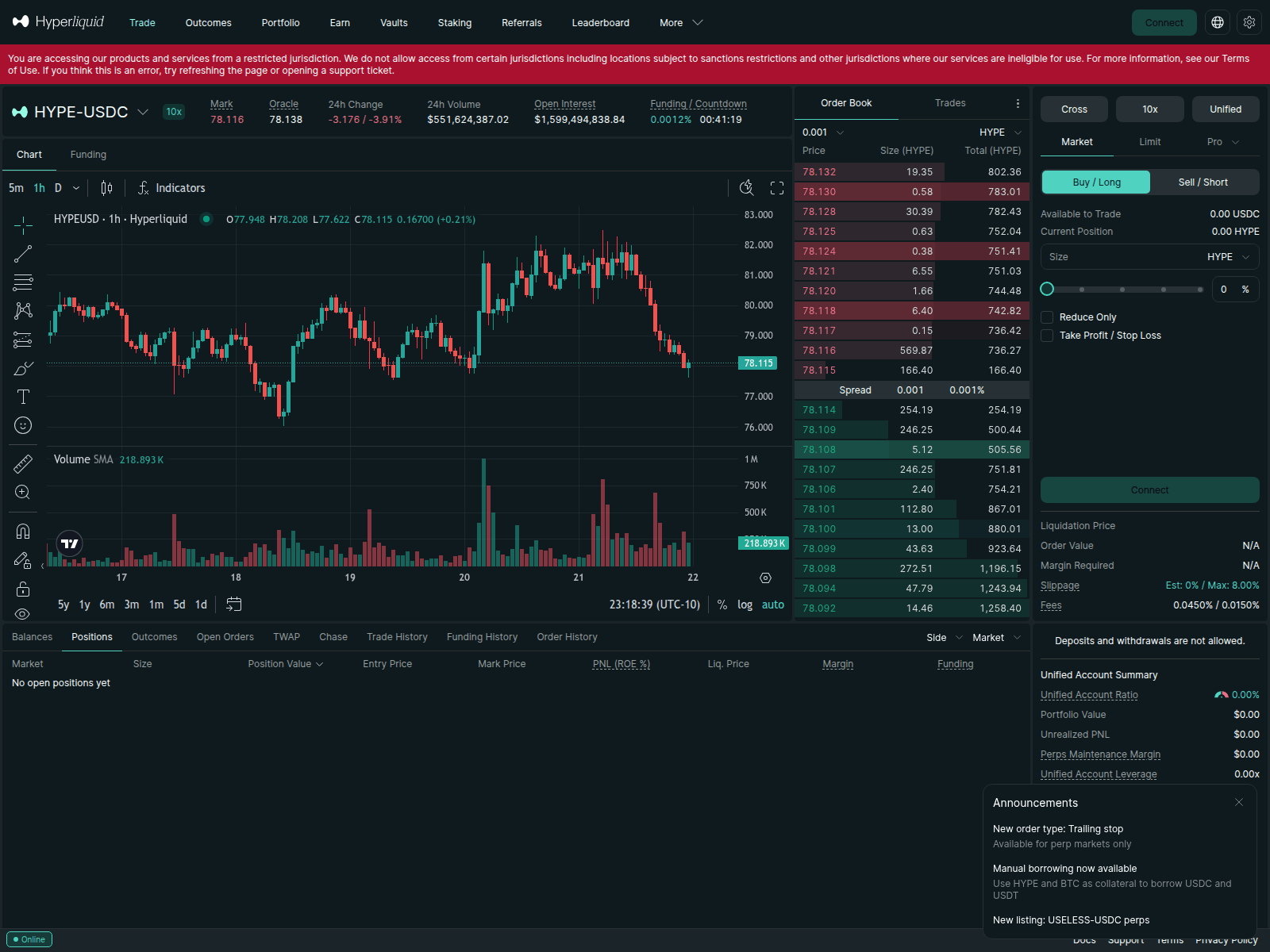This screenshot has width=1270, height=952.
Task: Switch to Sell / Short side
Action: pos(1203,182)
